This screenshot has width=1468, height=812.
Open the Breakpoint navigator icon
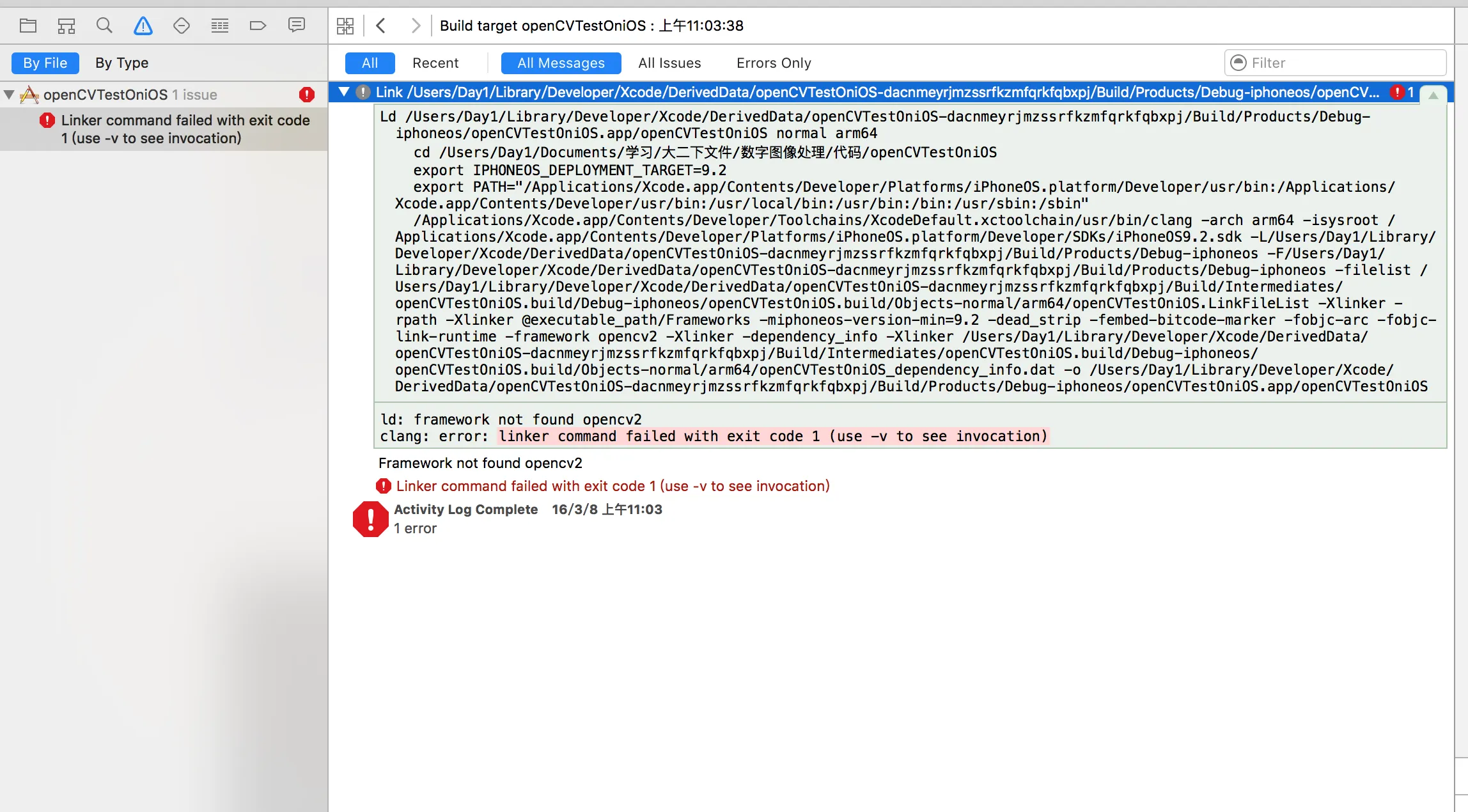[x=258, y=26]
